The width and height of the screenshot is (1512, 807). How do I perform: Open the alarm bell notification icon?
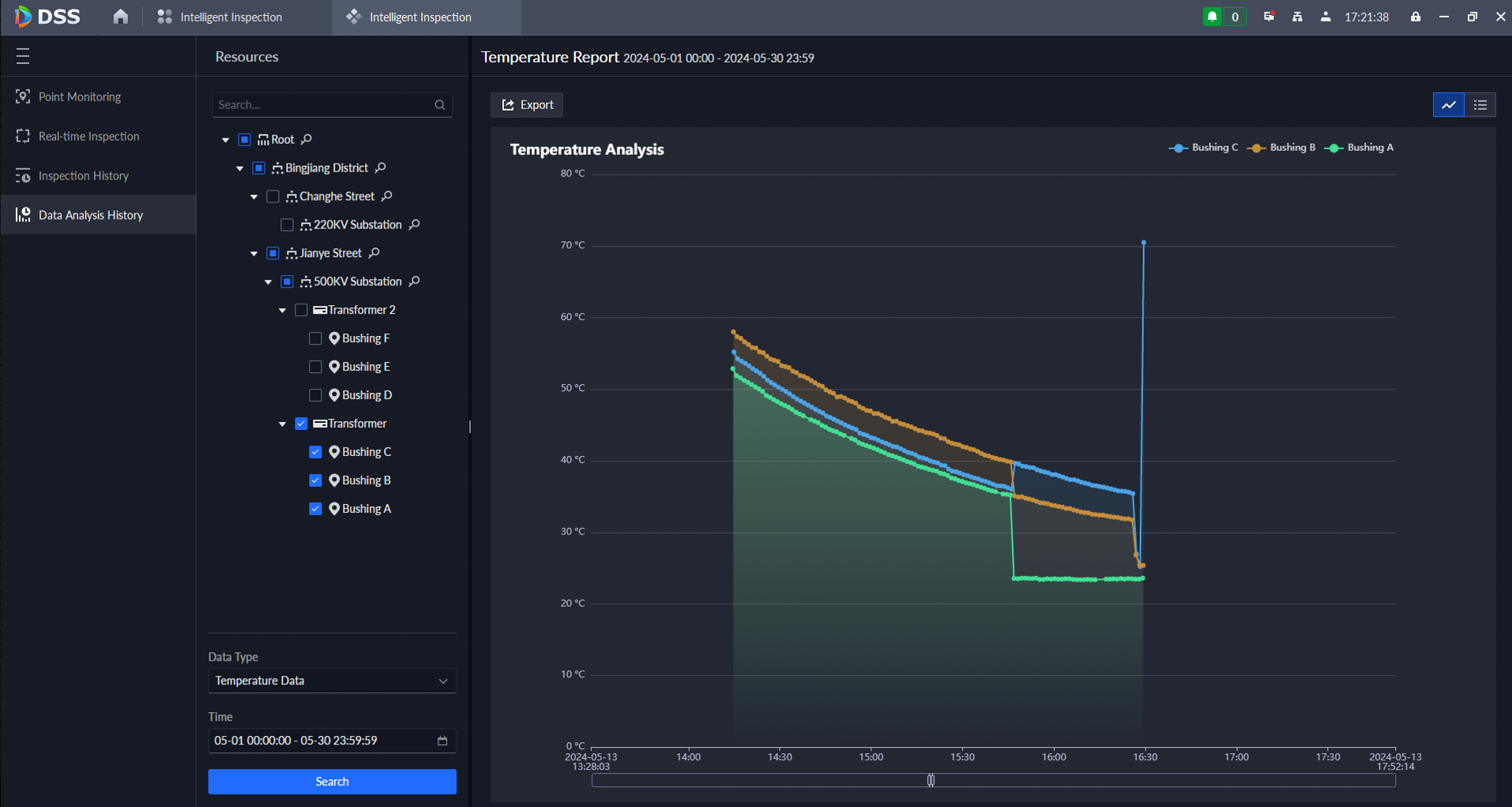(1212, 17)
